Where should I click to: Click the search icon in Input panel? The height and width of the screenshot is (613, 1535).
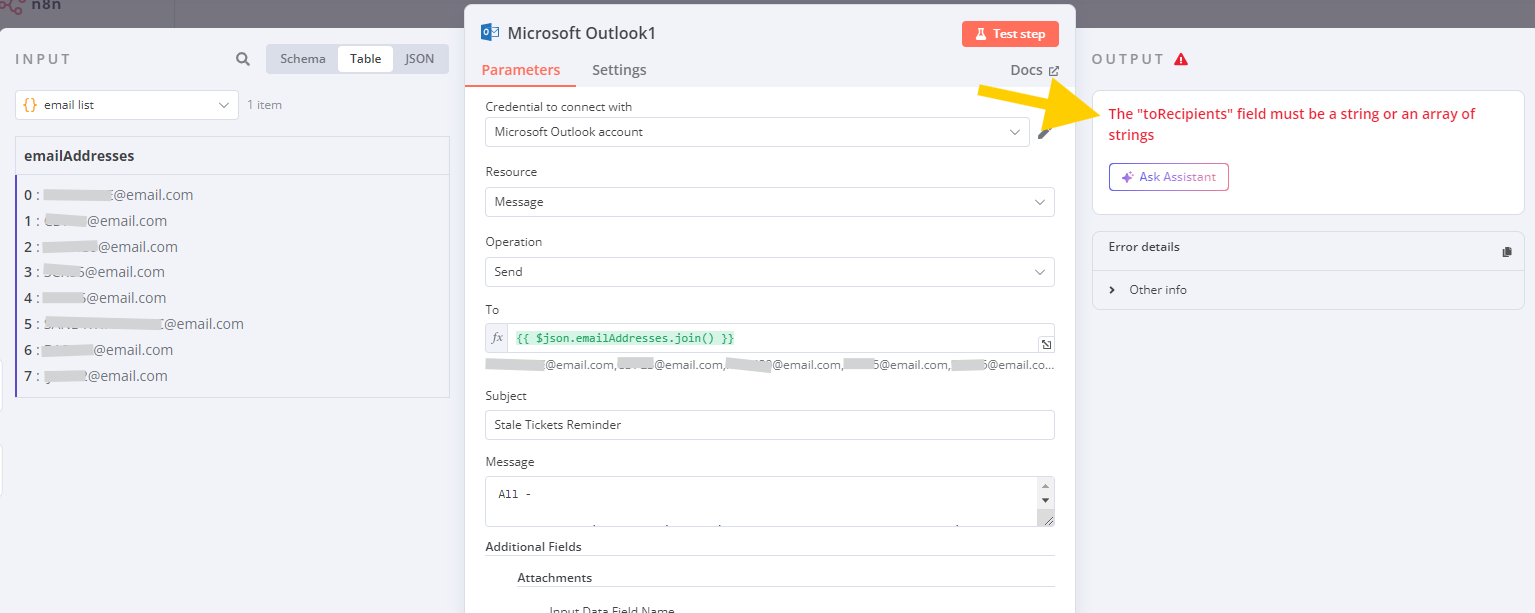(243, 59)
